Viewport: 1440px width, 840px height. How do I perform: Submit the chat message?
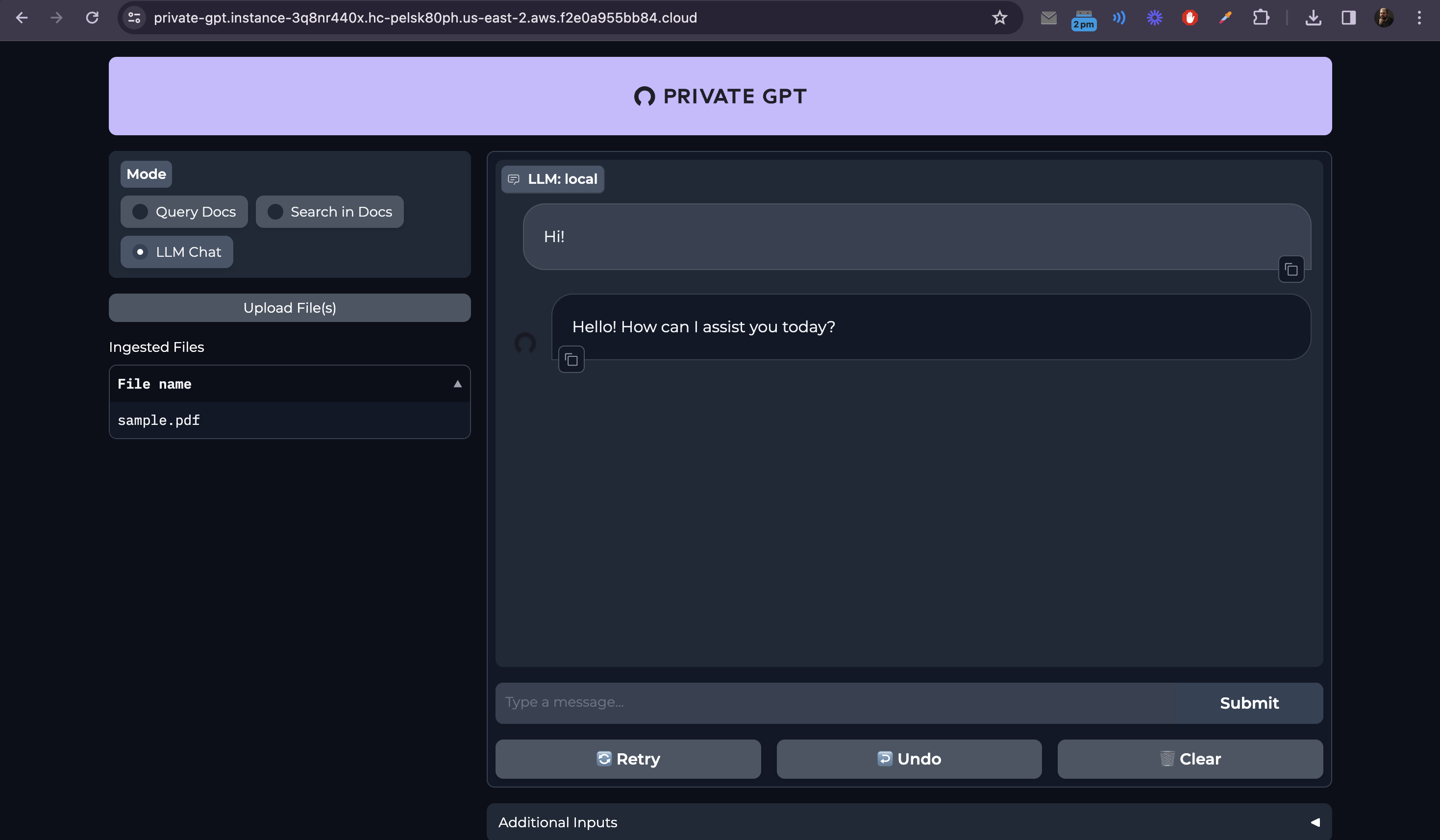click(1249, 703)
